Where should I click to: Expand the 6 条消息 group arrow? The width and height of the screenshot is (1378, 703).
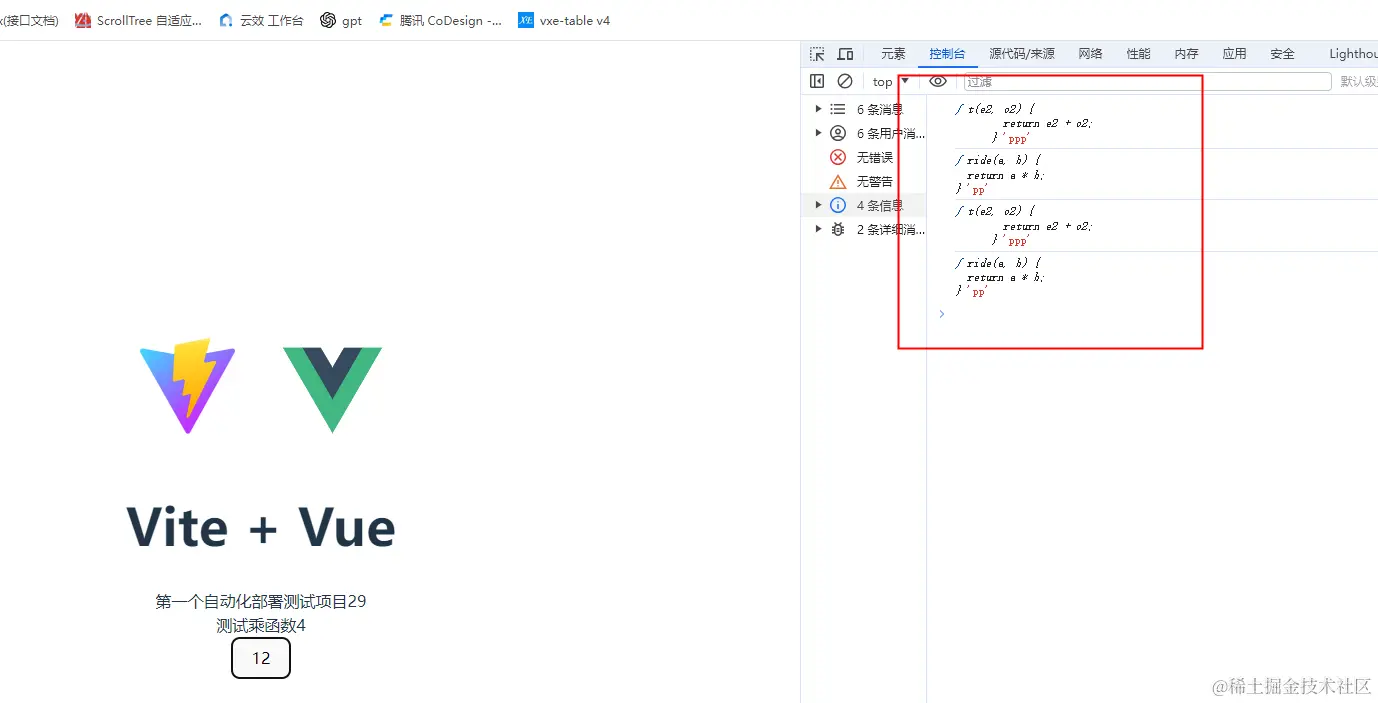[x=818, y=109]
